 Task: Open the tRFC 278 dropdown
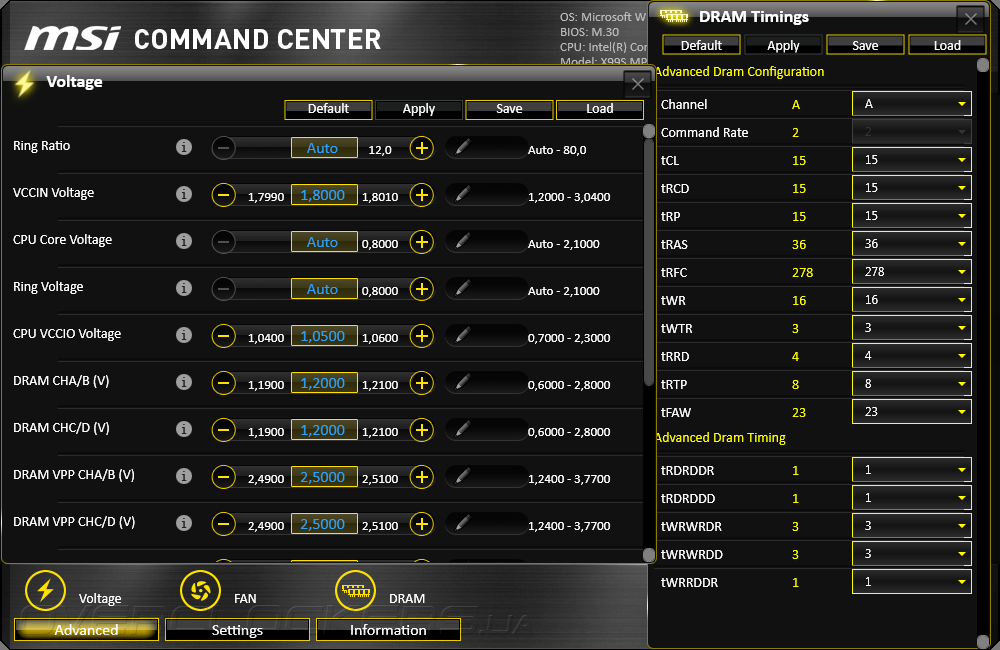point(911,272)
